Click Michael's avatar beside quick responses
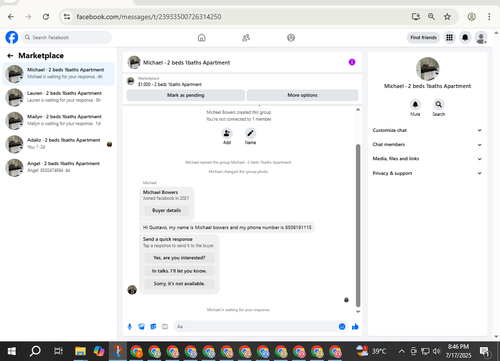The width and height of the screenshot is (500, 361). click(x=132, y=289)
